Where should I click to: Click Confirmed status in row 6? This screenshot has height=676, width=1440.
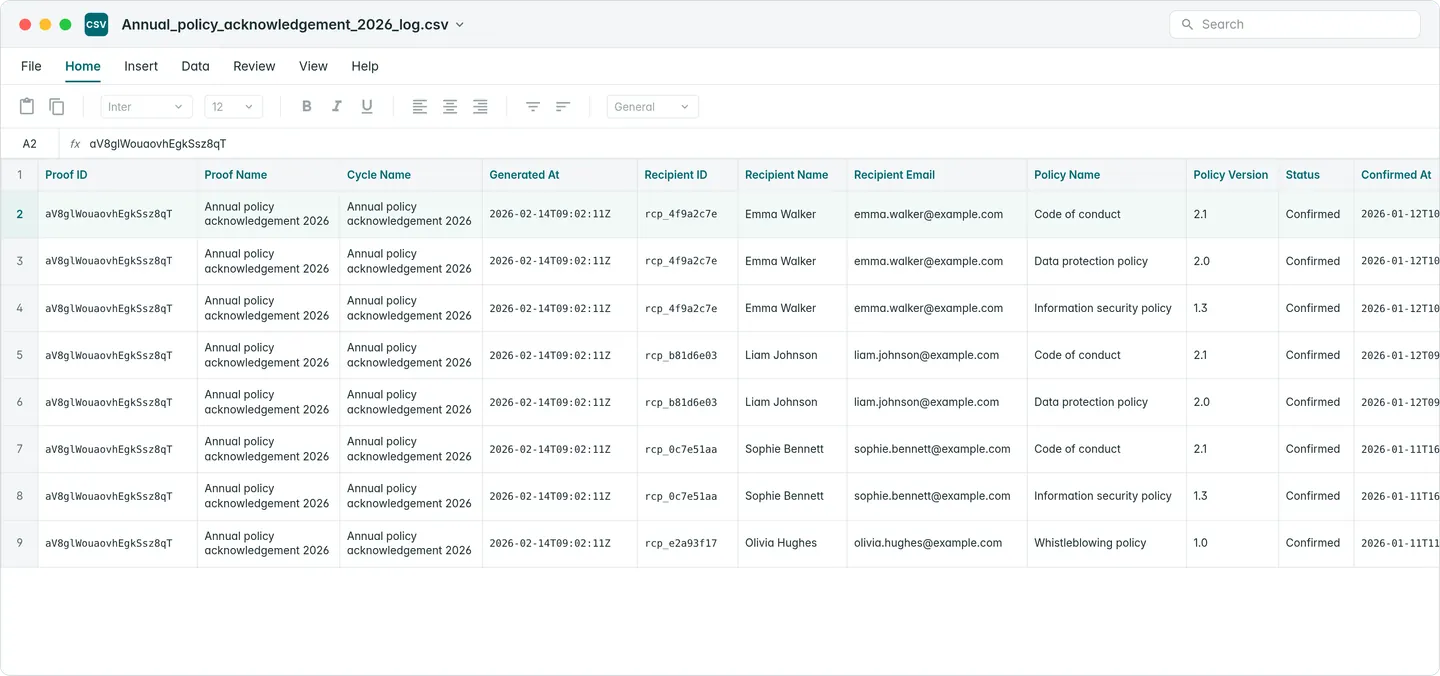click(1316, 402)
